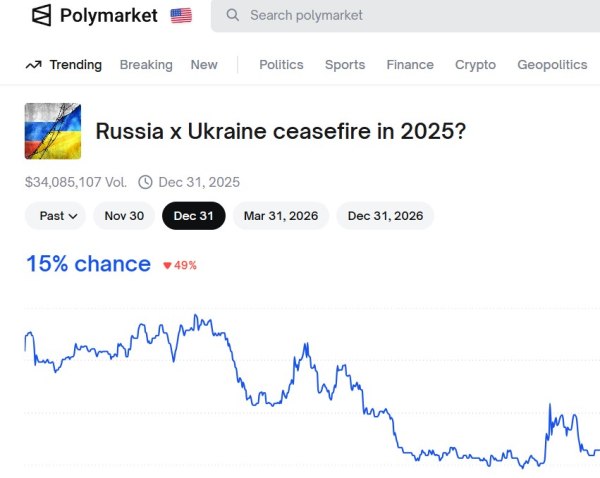Select the Dec 31, 2026 date option
The image size is (600, 478).
[385, 216]
